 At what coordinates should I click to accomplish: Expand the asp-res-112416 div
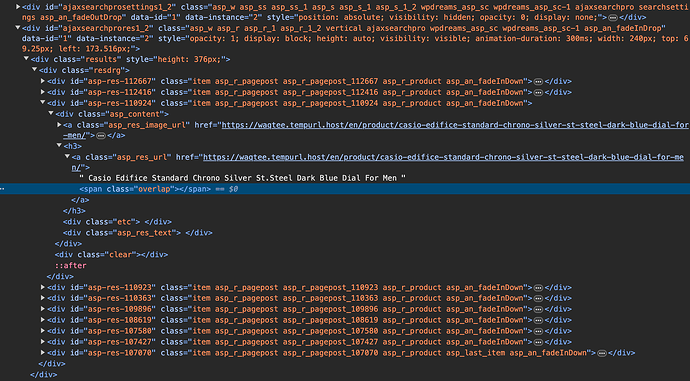click(x=43, y=92)
